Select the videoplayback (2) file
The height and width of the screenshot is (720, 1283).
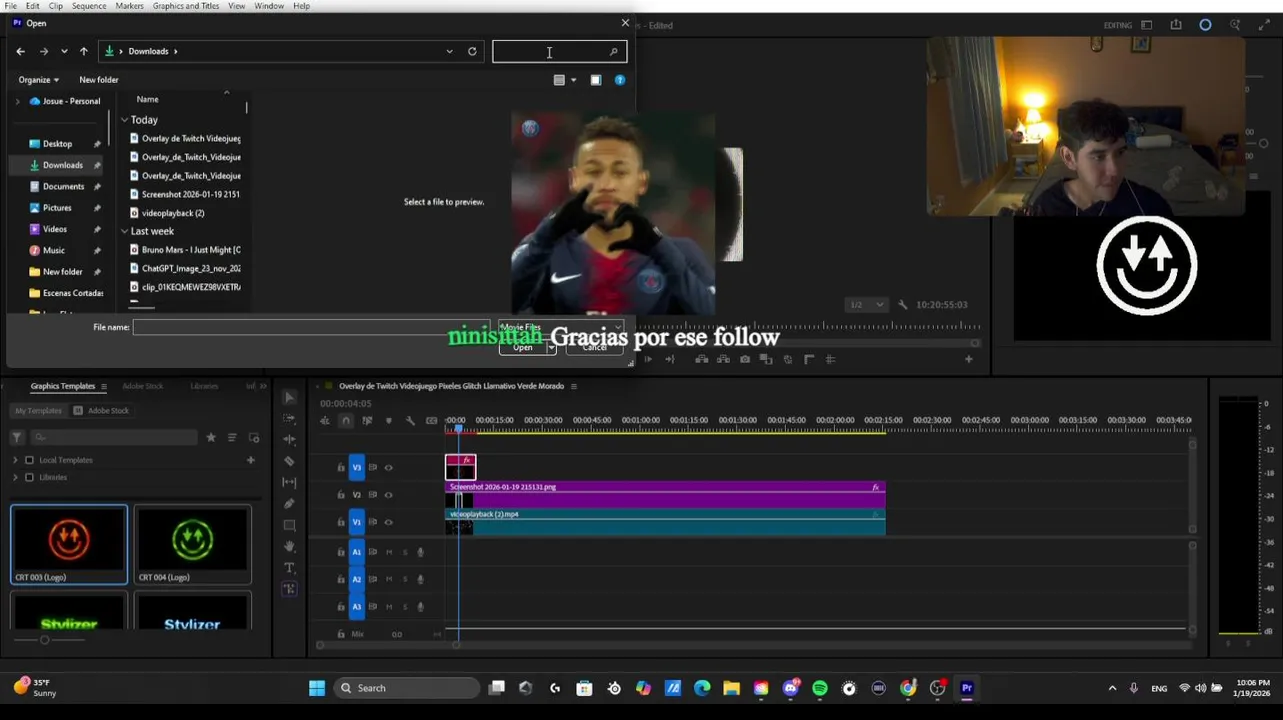coord(173,213)
